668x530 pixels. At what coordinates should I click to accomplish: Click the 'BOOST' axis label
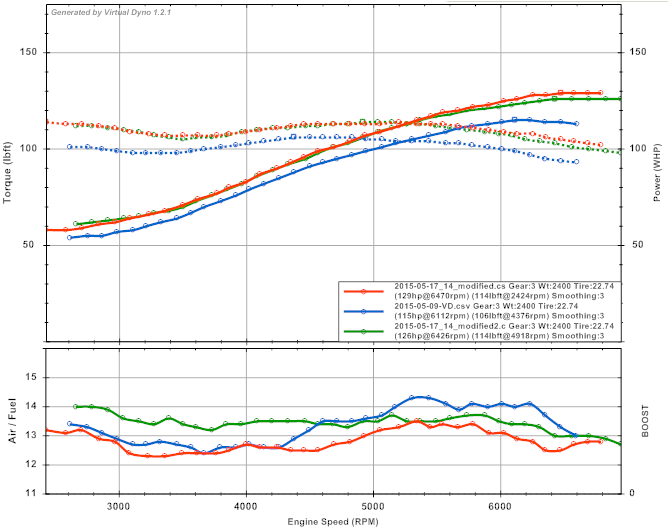(645, 421)
